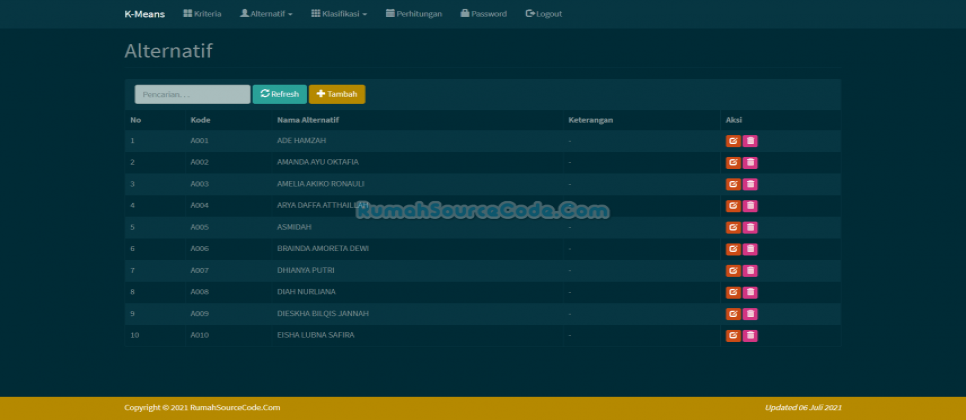The width and height of the screenshot is (966, 420).
Task: Open edit for AMELIA AKIKO RONAULI
Action: coord(733,184)
